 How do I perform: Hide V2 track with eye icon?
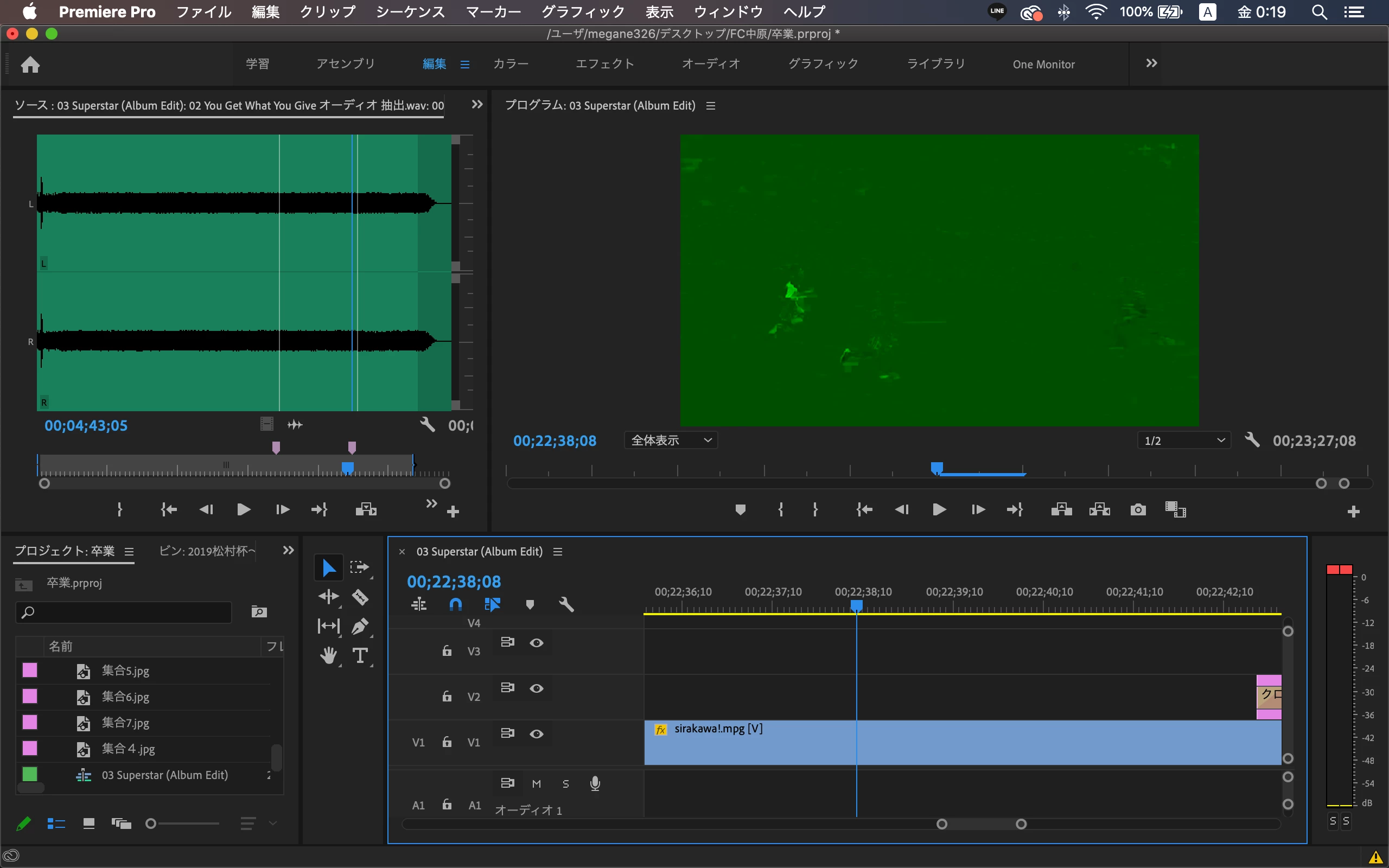[x=536, y=688]
